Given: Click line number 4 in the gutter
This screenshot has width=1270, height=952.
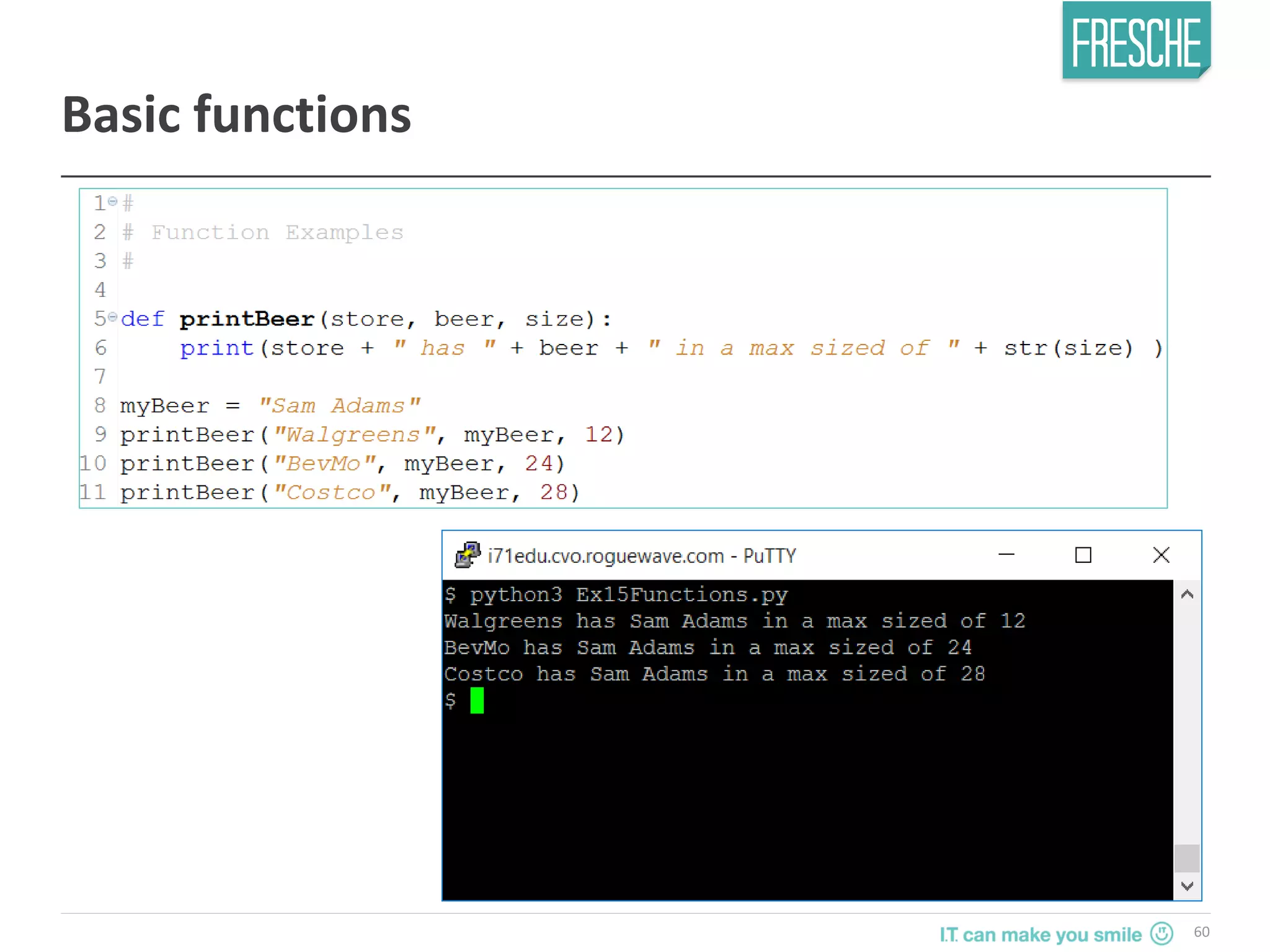Looking at the screenshot, I should pos(100,289).
